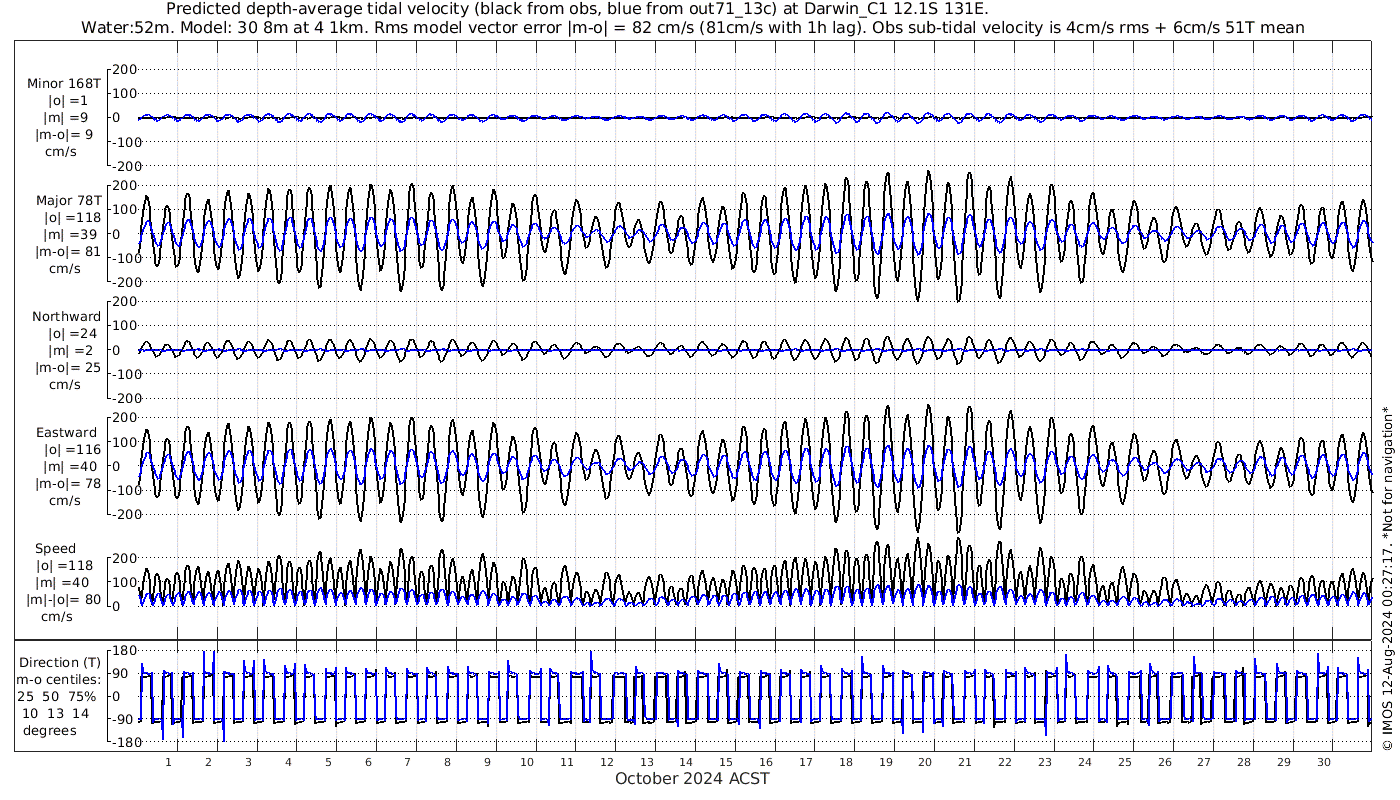Image resolution: width=1400 pixels, height=800 pixels.
Task: Click day '20' on the time axis
Action: pyautogui.click(x=925, y=762)
